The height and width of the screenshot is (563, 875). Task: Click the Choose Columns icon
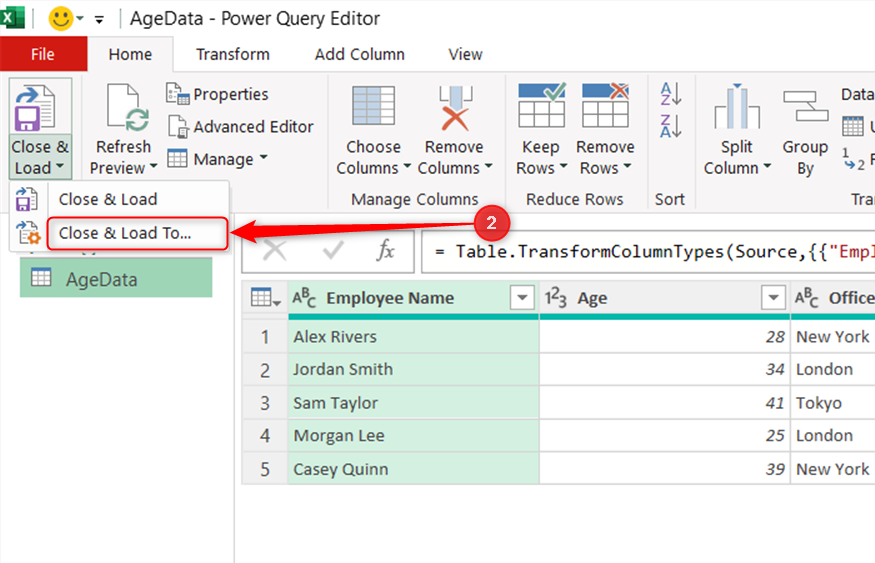click(373, 105)
